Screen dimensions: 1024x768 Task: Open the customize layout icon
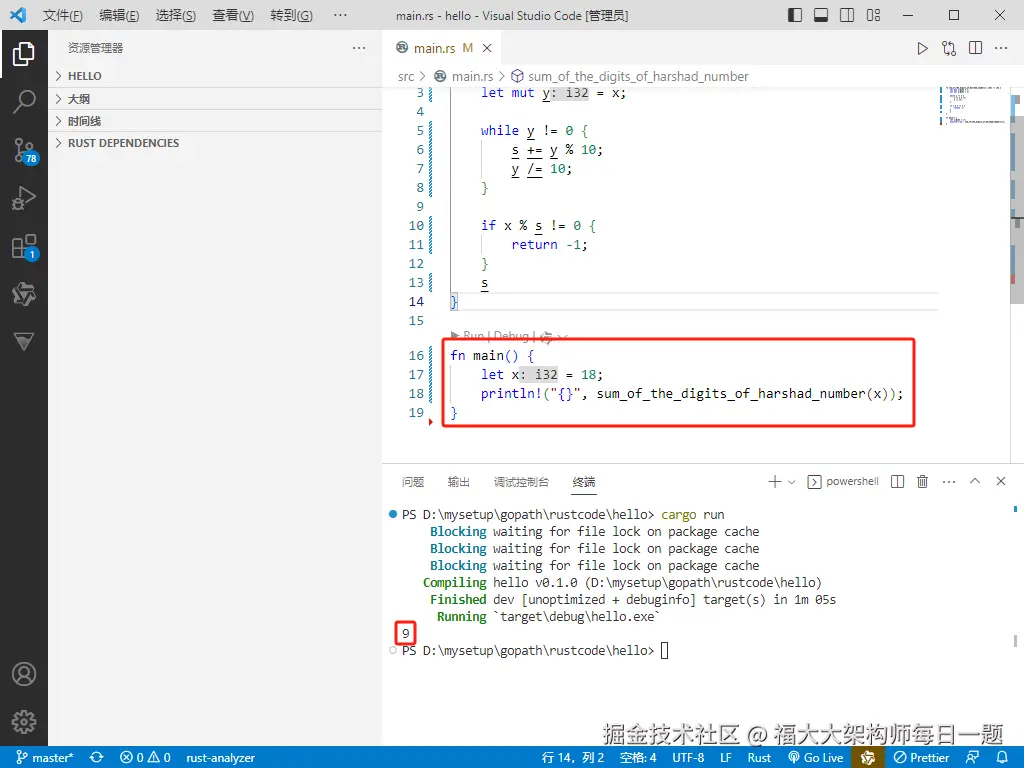coord(874,15)
